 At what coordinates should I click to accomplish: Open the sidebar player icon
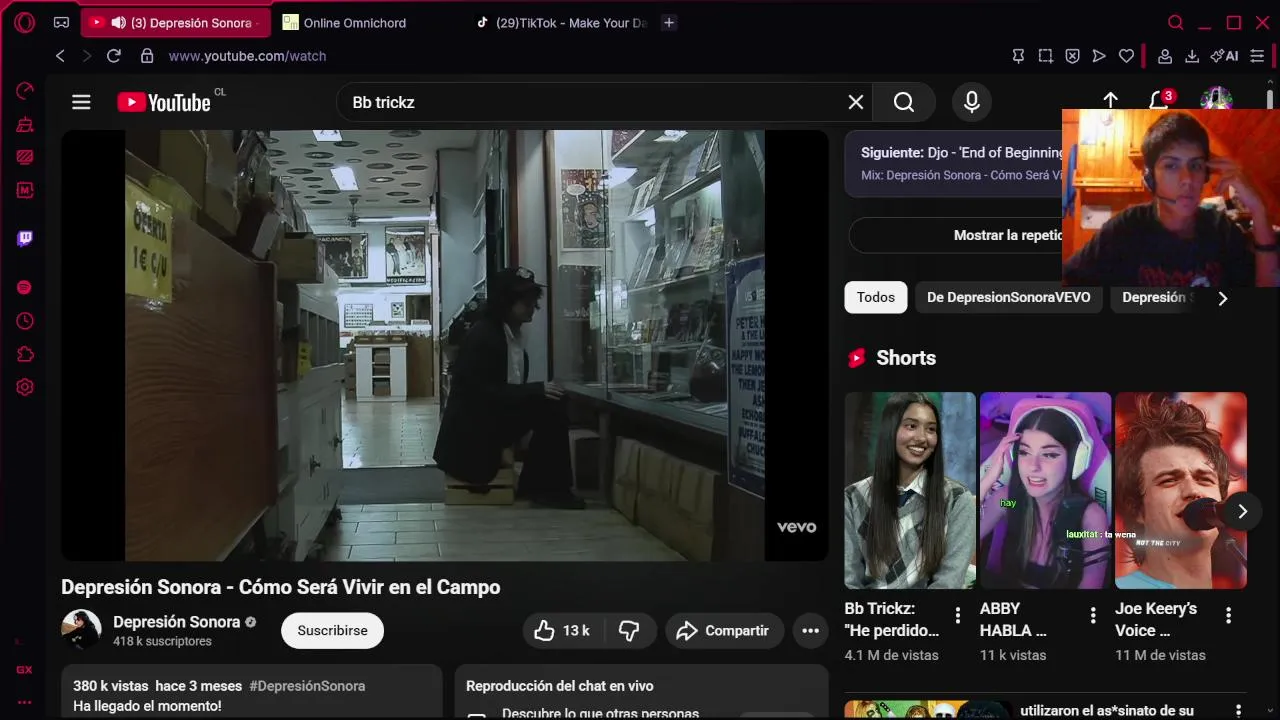point(25,287)
